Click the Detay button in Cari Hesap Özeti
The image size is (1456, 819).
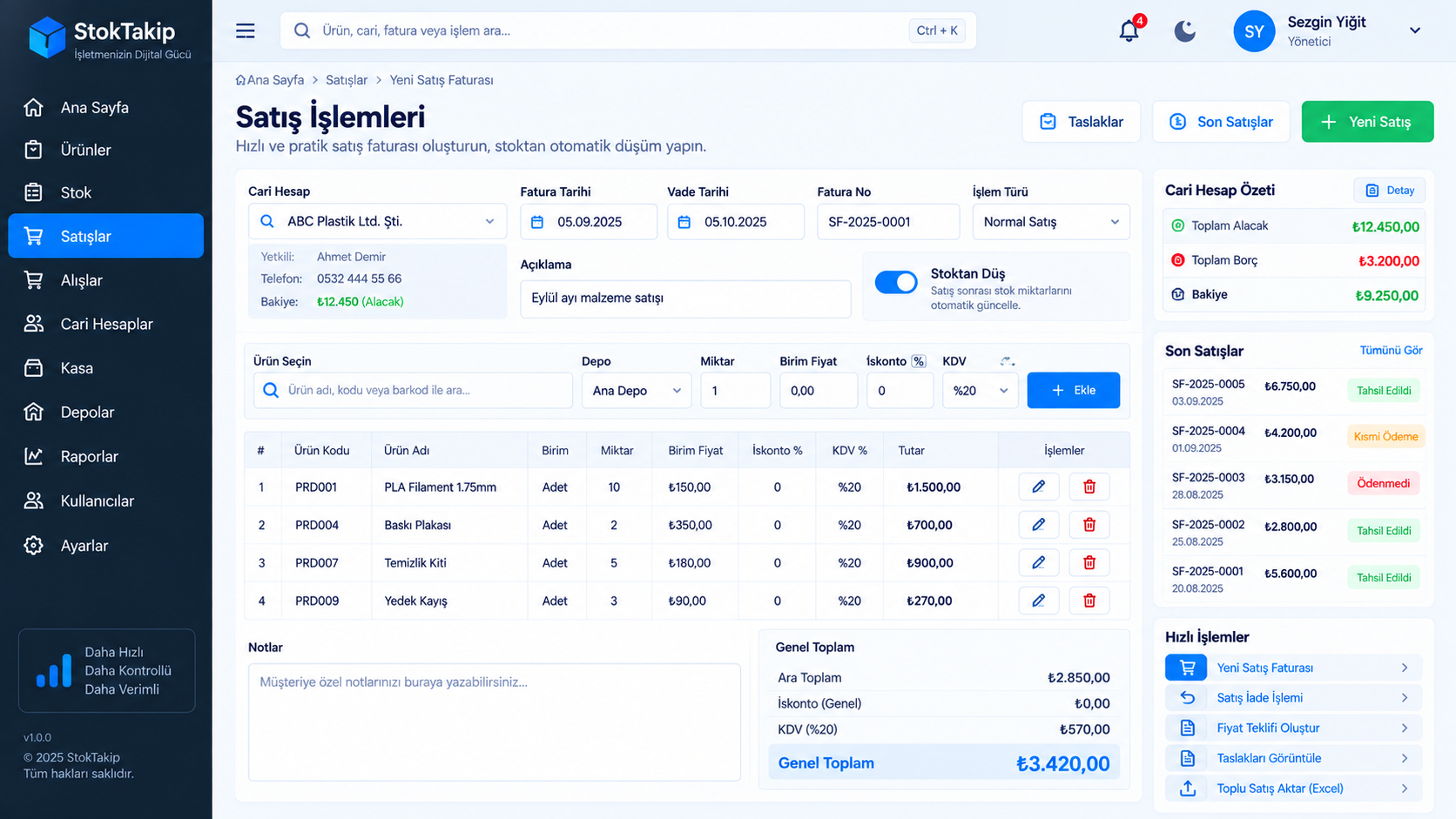(x=1390, y=190)
